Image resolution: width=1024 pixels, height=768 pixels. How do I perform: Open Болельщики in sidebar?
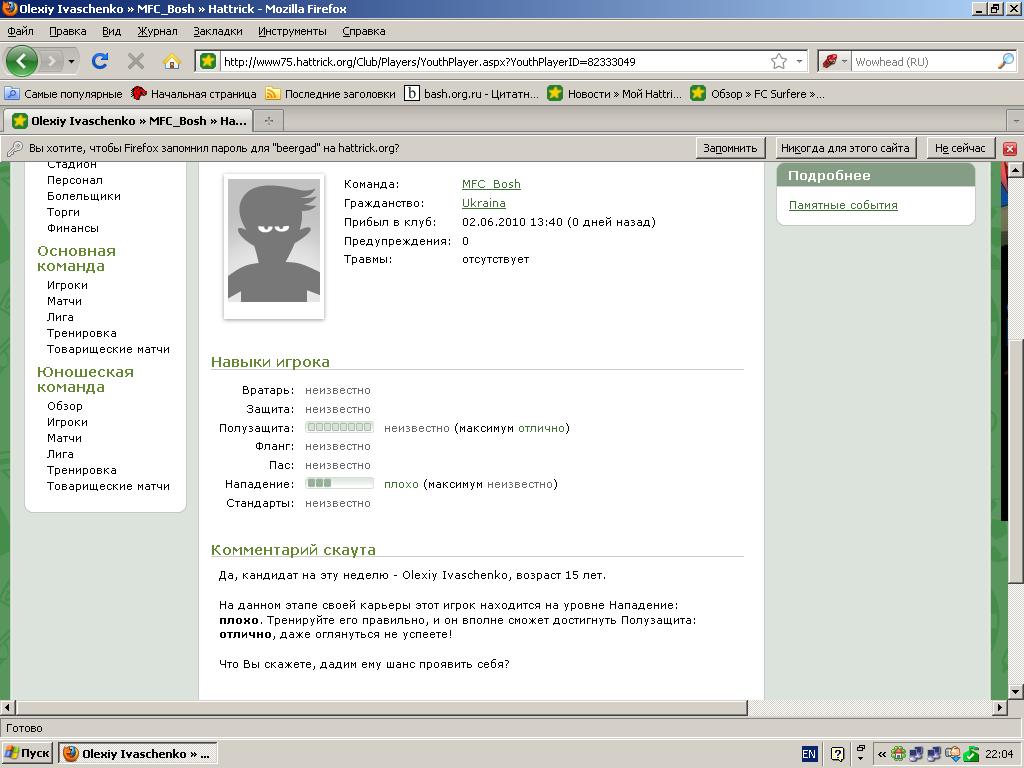click(x=84, y=196)
